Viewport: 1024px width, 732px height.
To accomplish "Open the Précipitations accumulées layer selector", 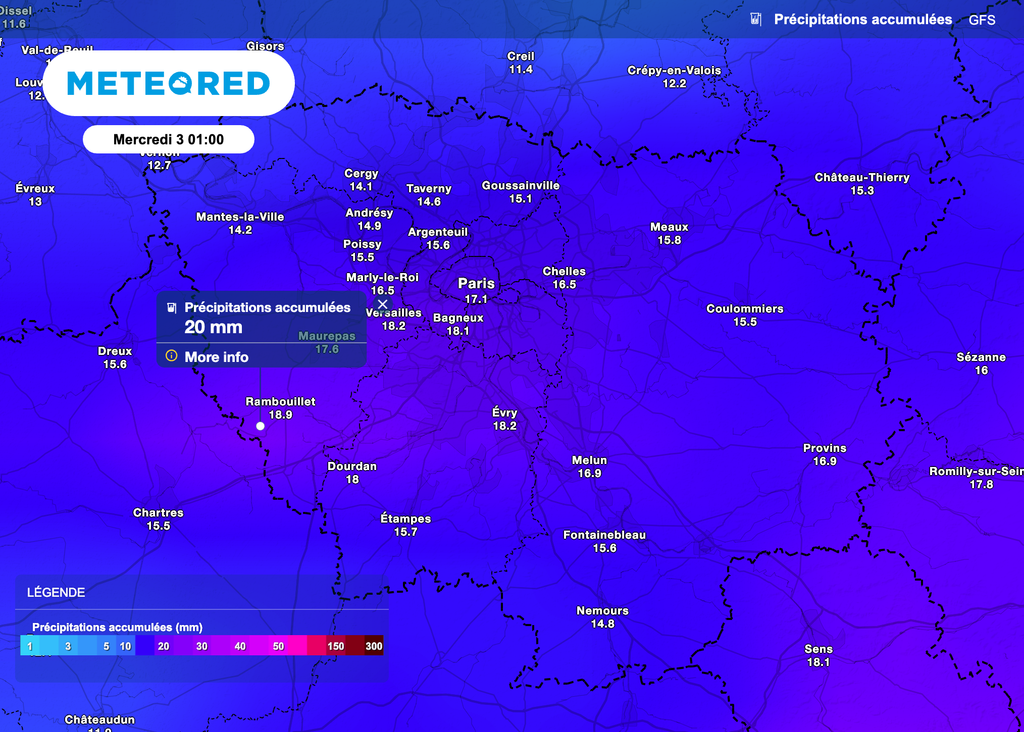I will pos(862,19).
